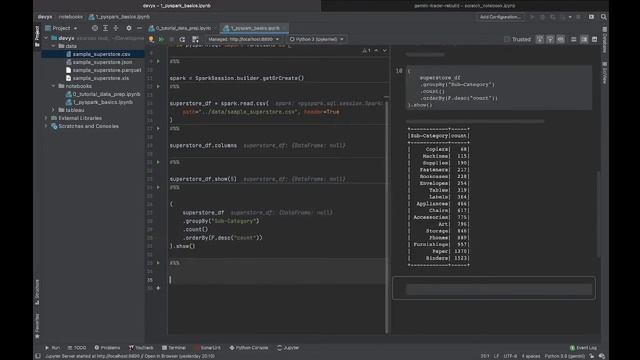Click the 4 spaces indent setting
Viewport: 640px width, 360px height.
click(531, 356)
